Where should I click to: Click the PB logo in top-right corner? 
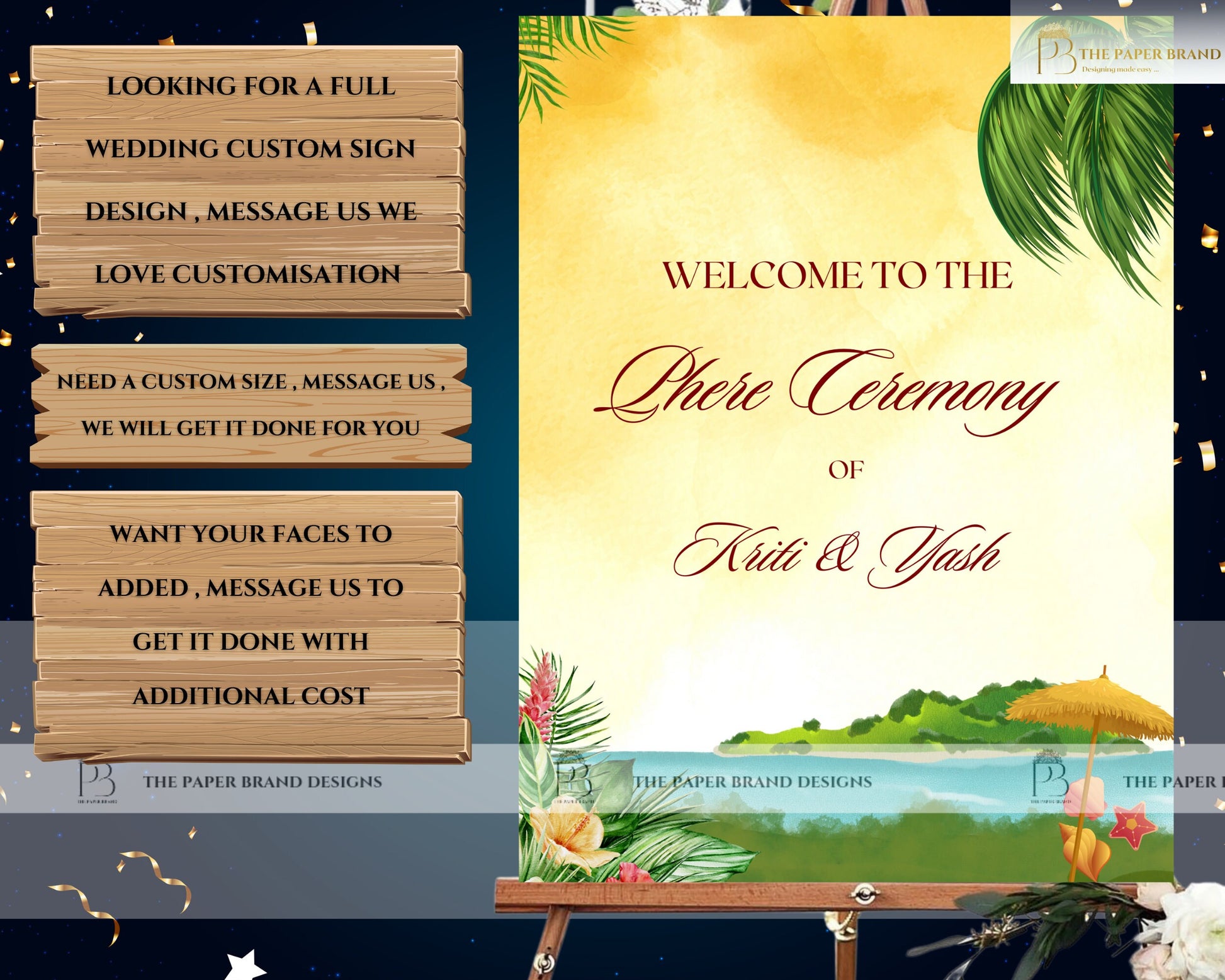pos(1055,55)
